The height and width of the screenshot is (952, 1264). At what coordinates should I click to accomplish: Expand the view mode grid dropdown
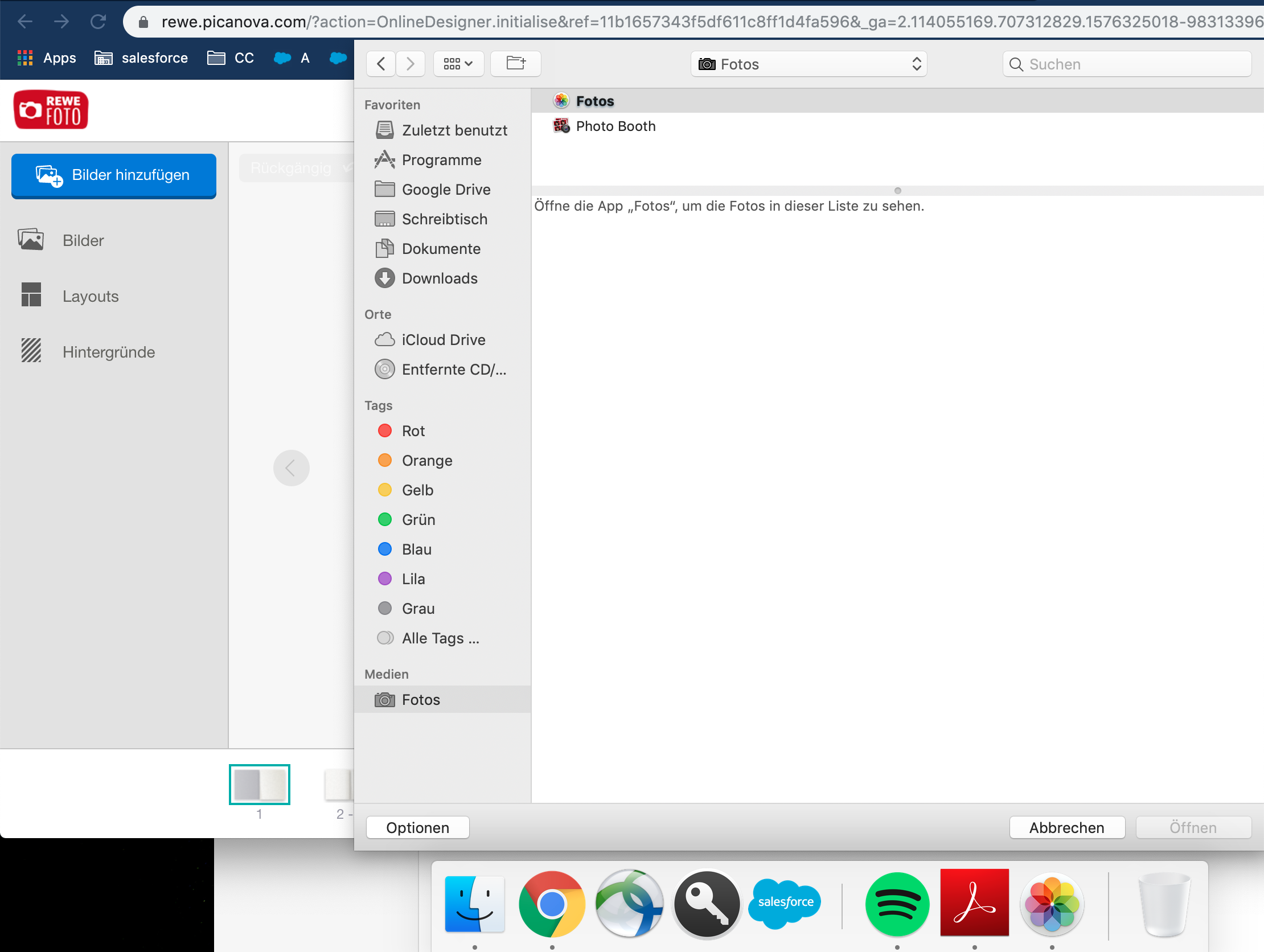click(458, 63)
